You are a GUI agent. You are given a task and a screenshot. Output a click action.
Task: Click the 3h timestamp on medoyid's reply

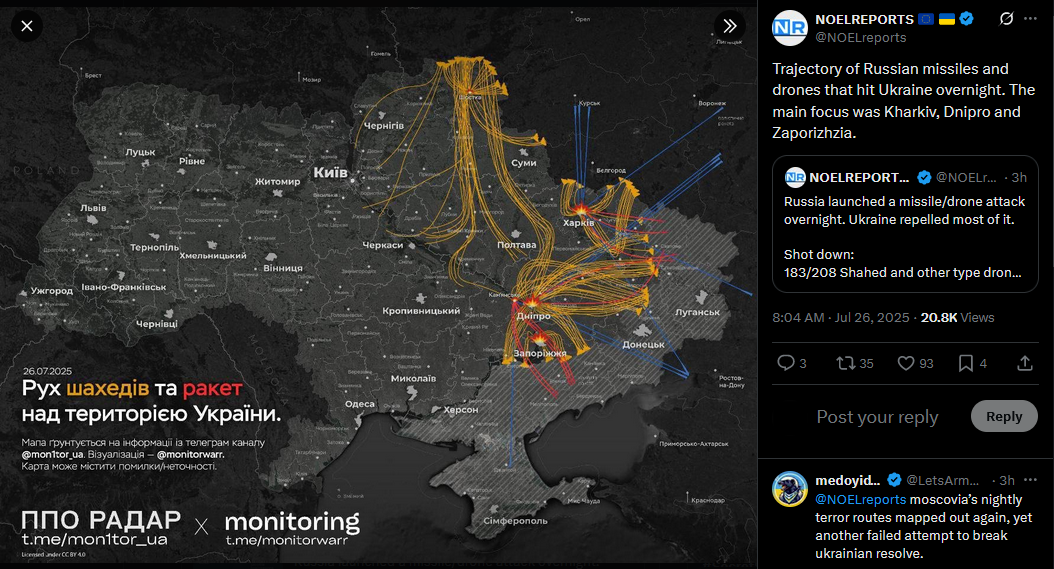[x=1007, y=480]
